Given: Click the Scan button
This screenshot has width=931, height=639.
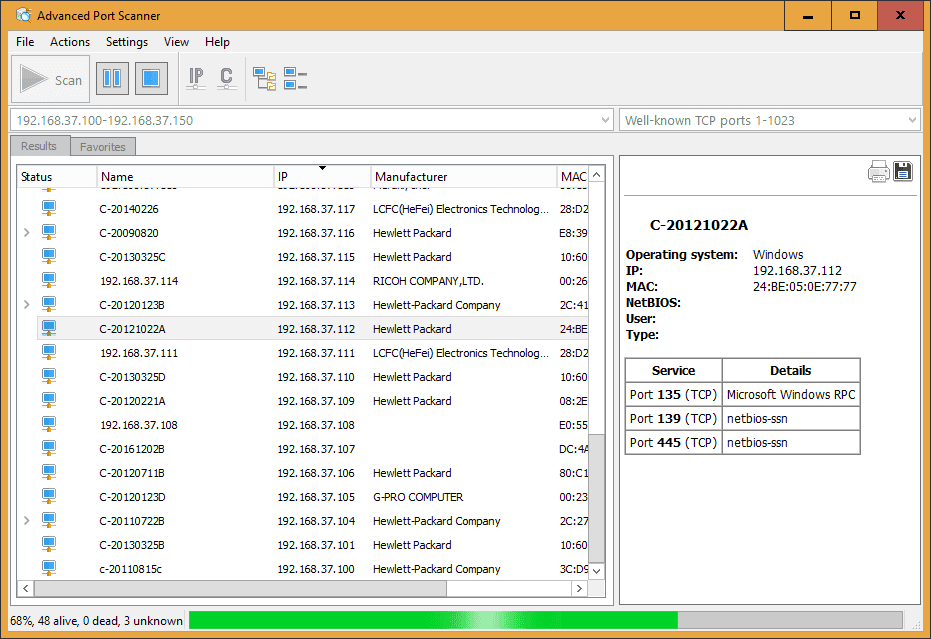Looking at the screenshot, I should click(x=51, y=80).
